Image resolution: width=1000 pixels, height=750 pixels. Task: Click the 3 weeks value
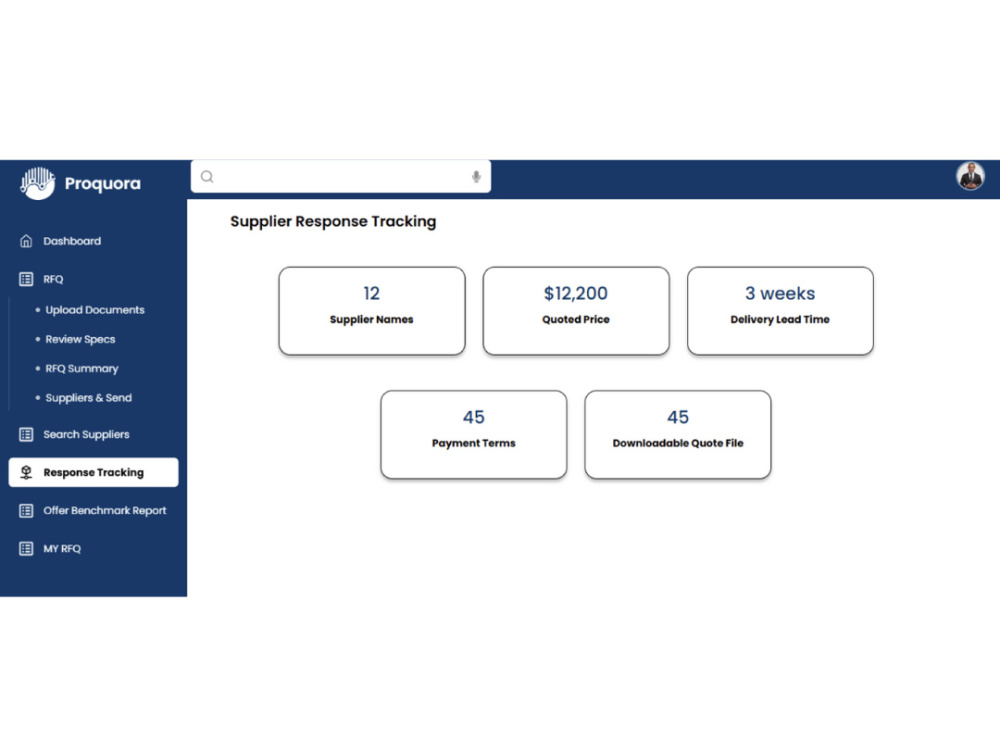pos(780,293)
